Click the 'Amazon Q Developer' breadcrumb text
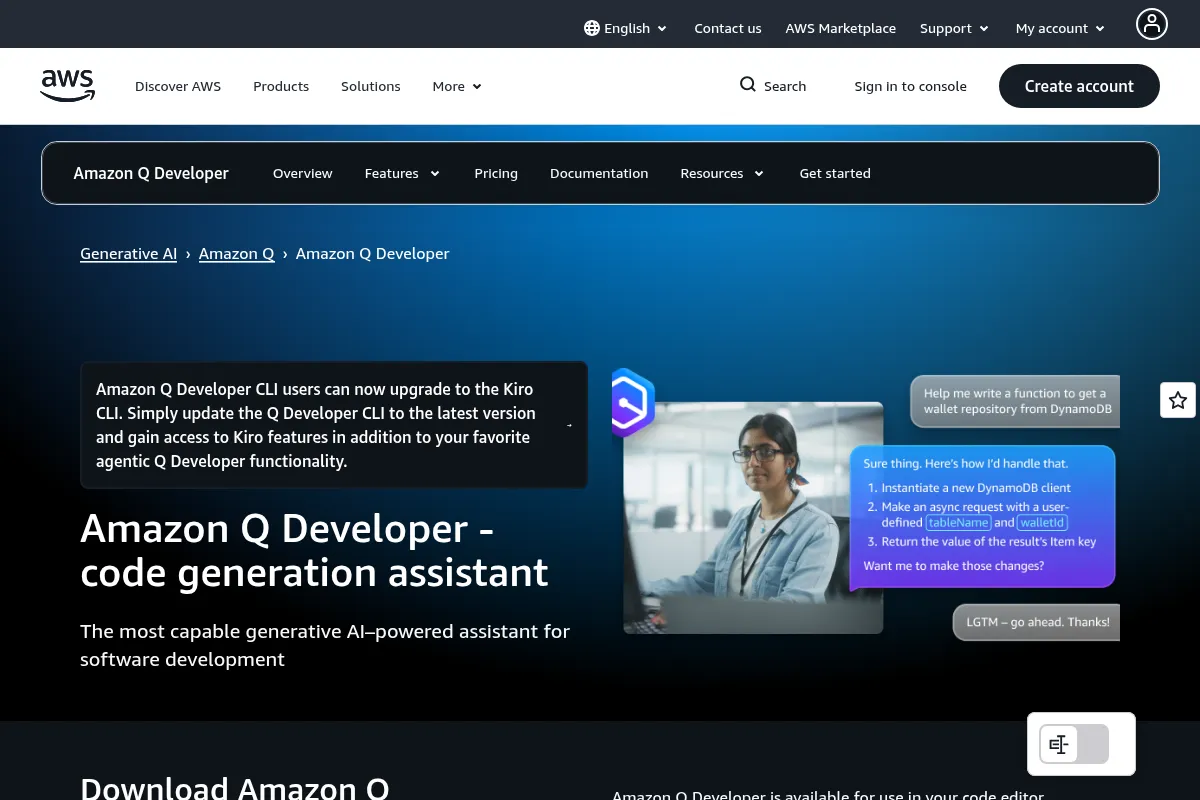 pos(372,254)
